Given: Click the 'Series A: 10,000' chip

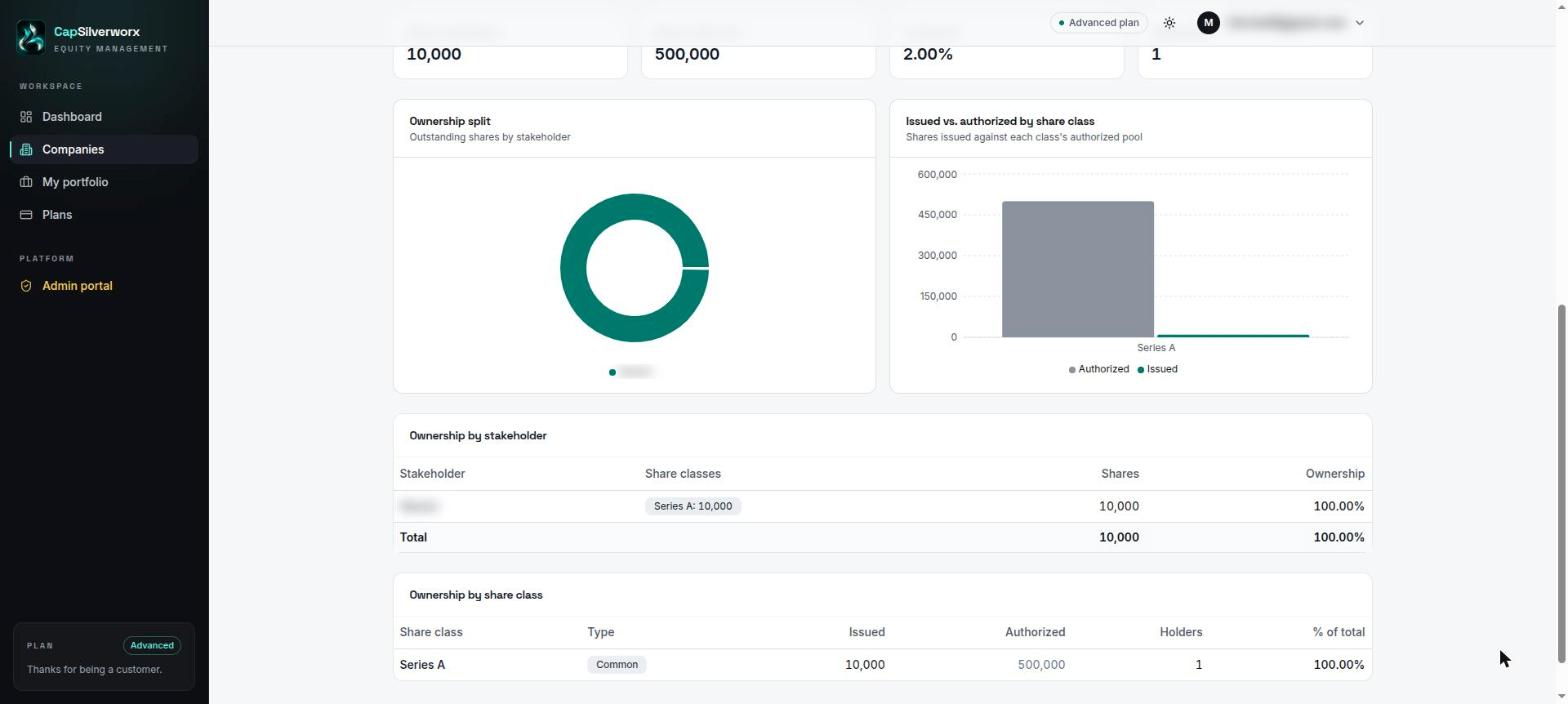Looking at the screenshot, I should tap(693, 506).
